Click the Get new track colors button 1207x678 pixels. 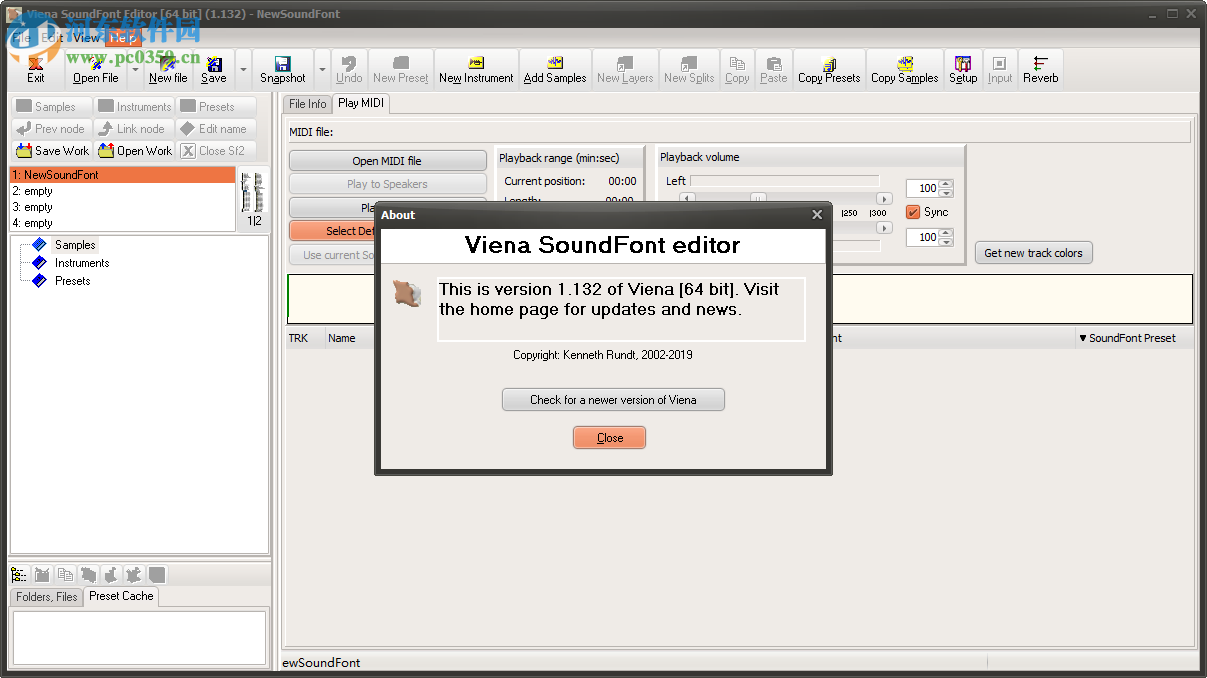pos(1033,252)
